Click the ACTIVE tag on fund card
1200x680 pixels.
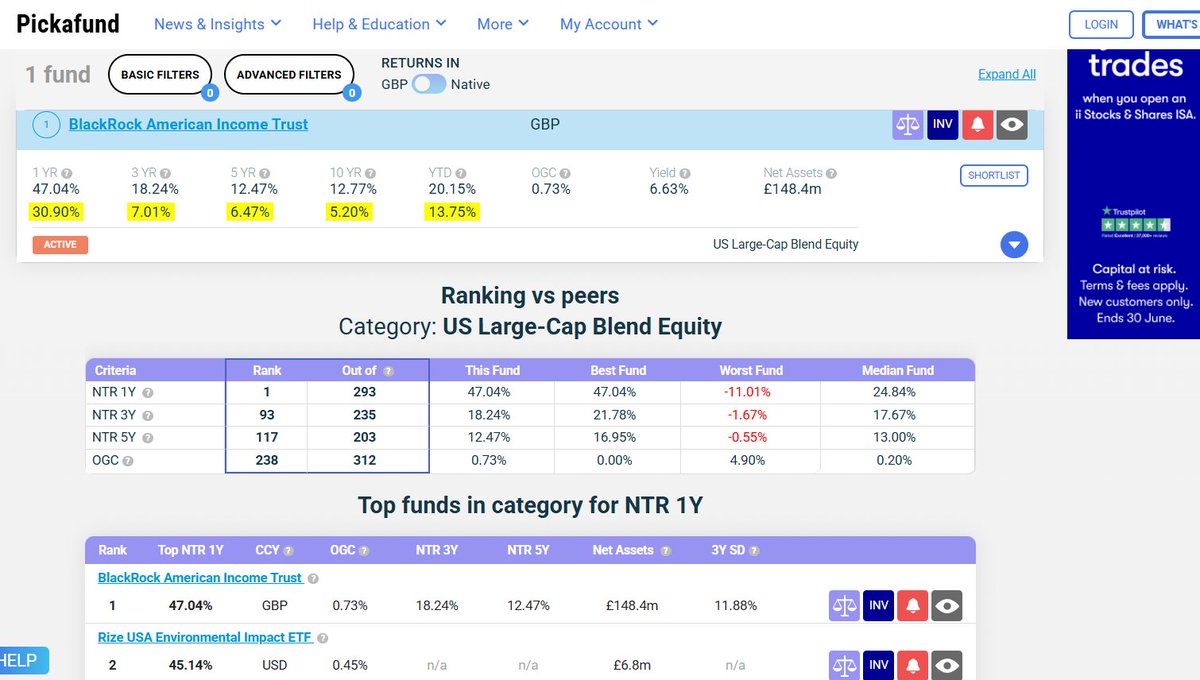[x=60, y=244]
